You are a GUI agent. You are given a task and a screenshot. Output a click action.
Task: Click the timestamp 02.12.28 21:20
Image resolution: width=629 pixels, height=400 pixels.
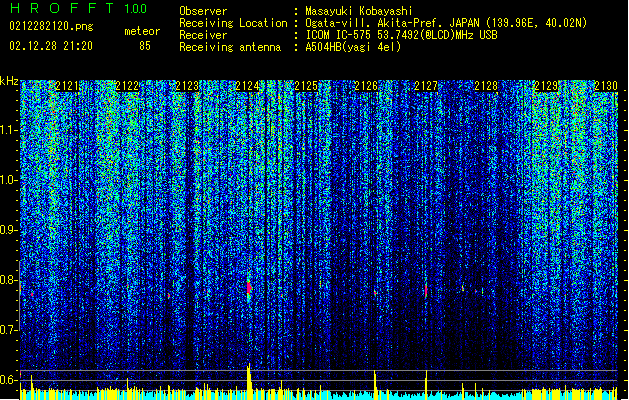[x=51, y=46]
